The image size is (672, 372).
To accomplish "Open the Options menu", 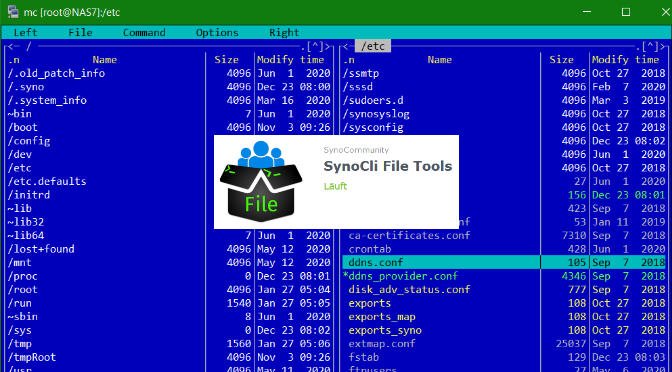I will 217,33.
